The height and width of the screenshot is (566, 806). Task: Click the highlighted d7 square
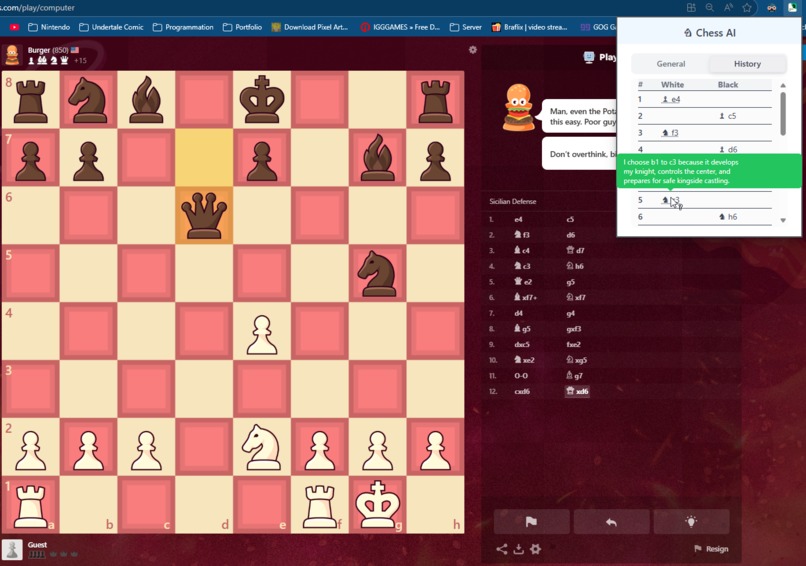204,157
